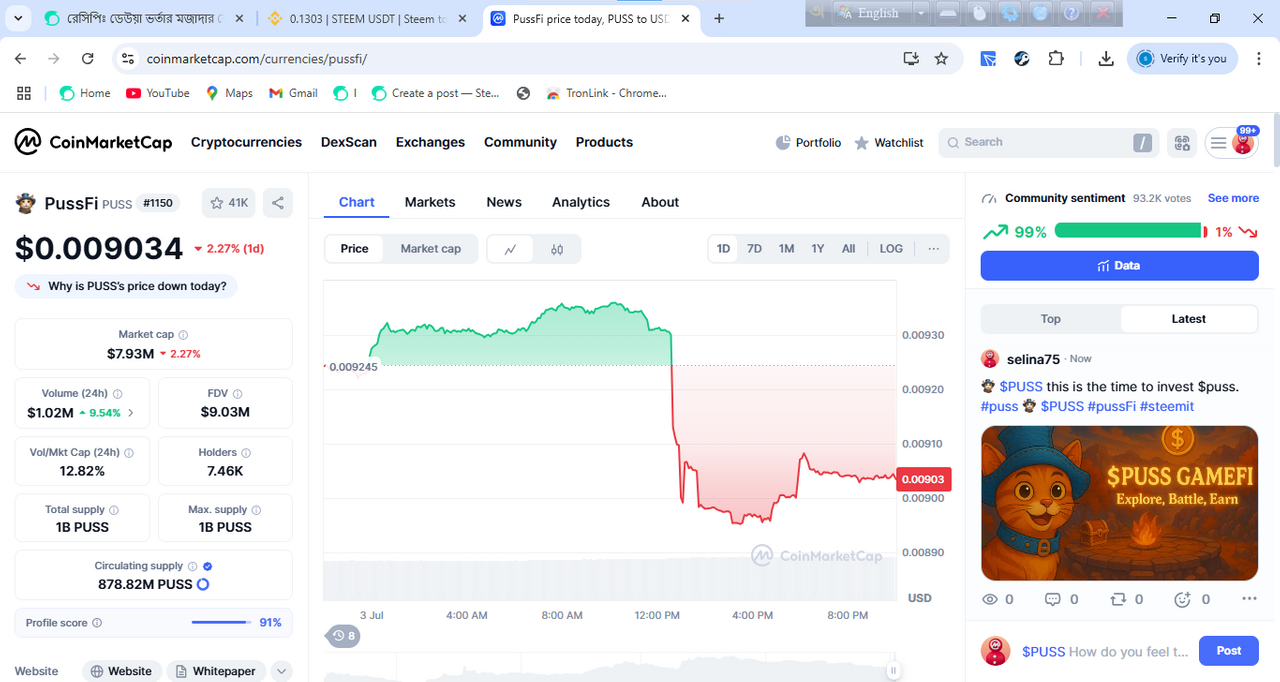Open the post more options ellipsis
The width and height of the screenshot is (1280, 682).
(x=1249, y=599)
